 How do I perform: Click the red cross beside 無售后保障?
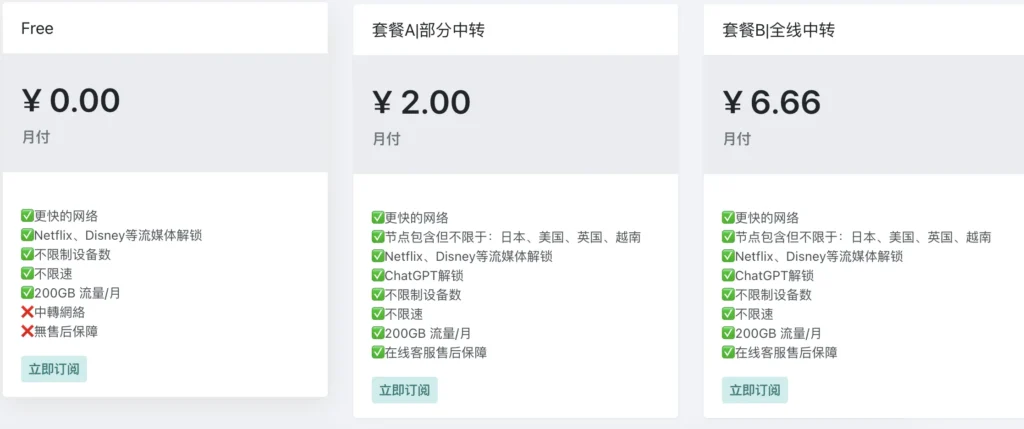27,332
